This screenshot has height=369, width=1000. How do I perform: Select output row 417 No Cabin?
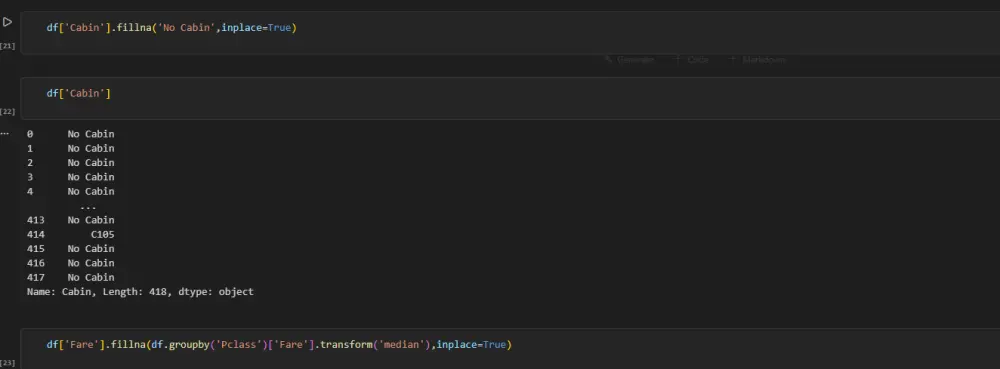click(x=71, y=277)
